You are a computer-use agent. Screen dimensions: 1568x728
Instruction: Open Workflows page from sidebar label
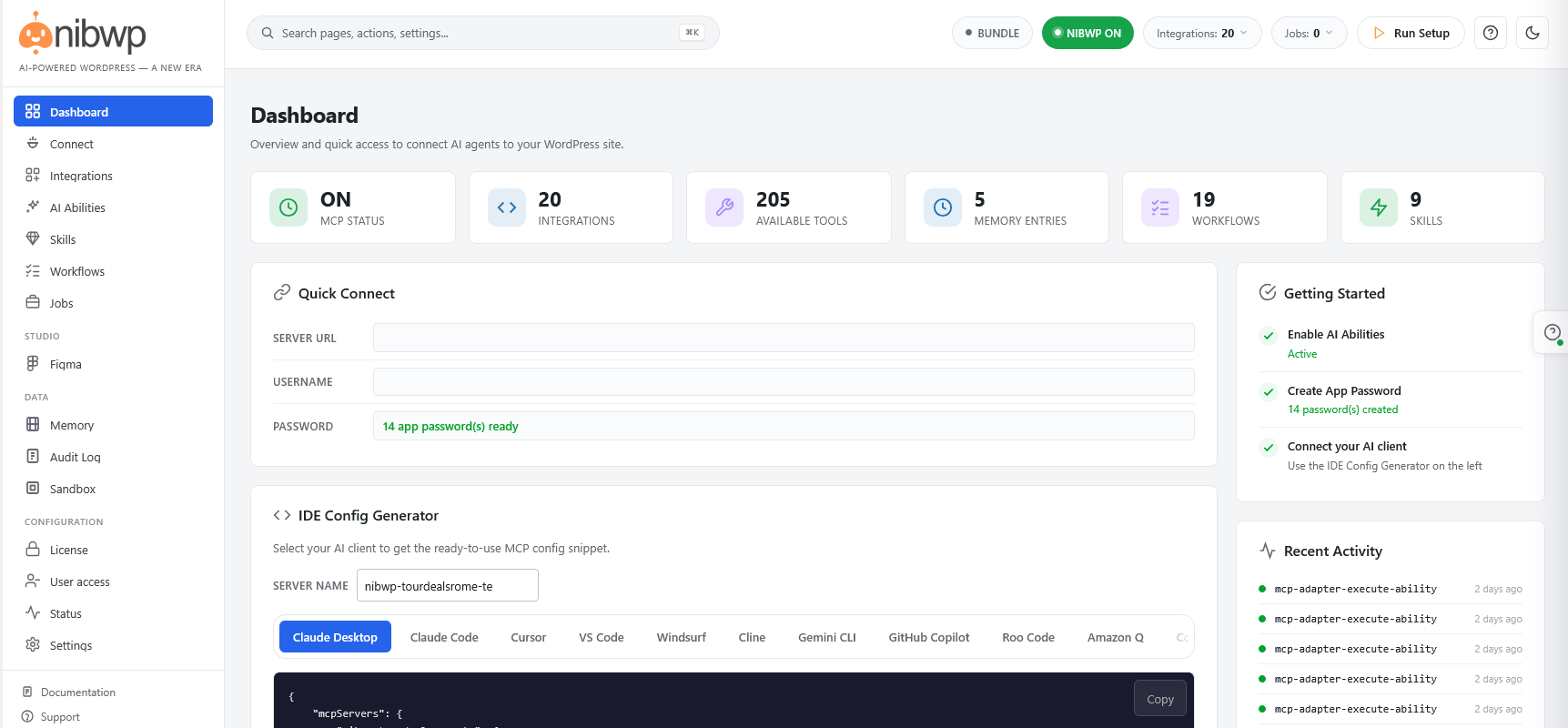tap(77, 271)
